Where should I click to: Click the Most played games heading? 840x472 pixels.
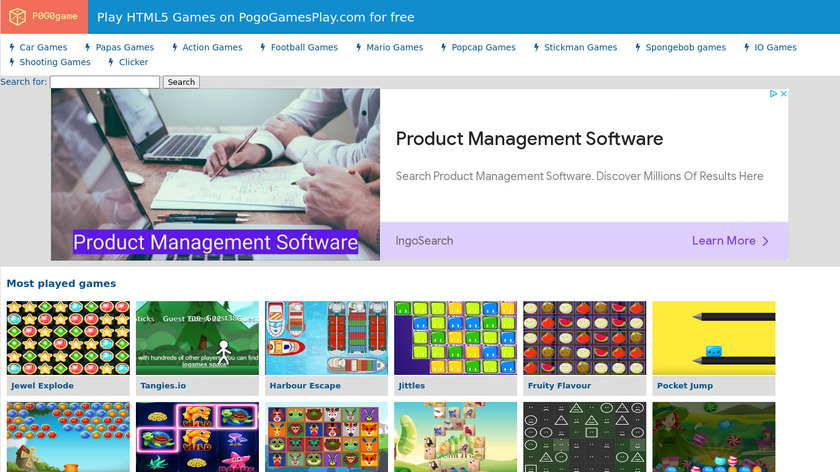tap(61, 283)
